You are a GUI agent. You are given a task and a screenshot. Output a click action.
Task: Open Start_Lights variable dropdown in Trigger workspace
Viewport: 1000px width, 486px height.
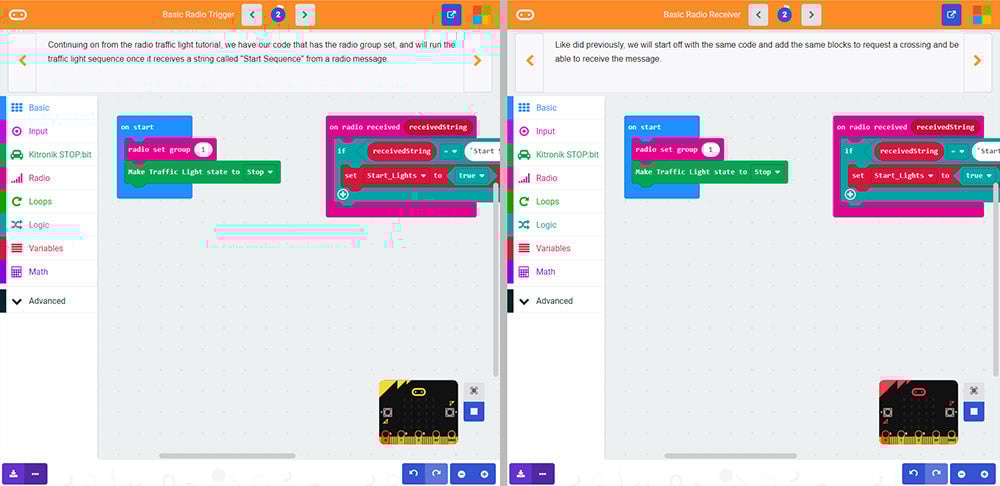pos(396,175)
